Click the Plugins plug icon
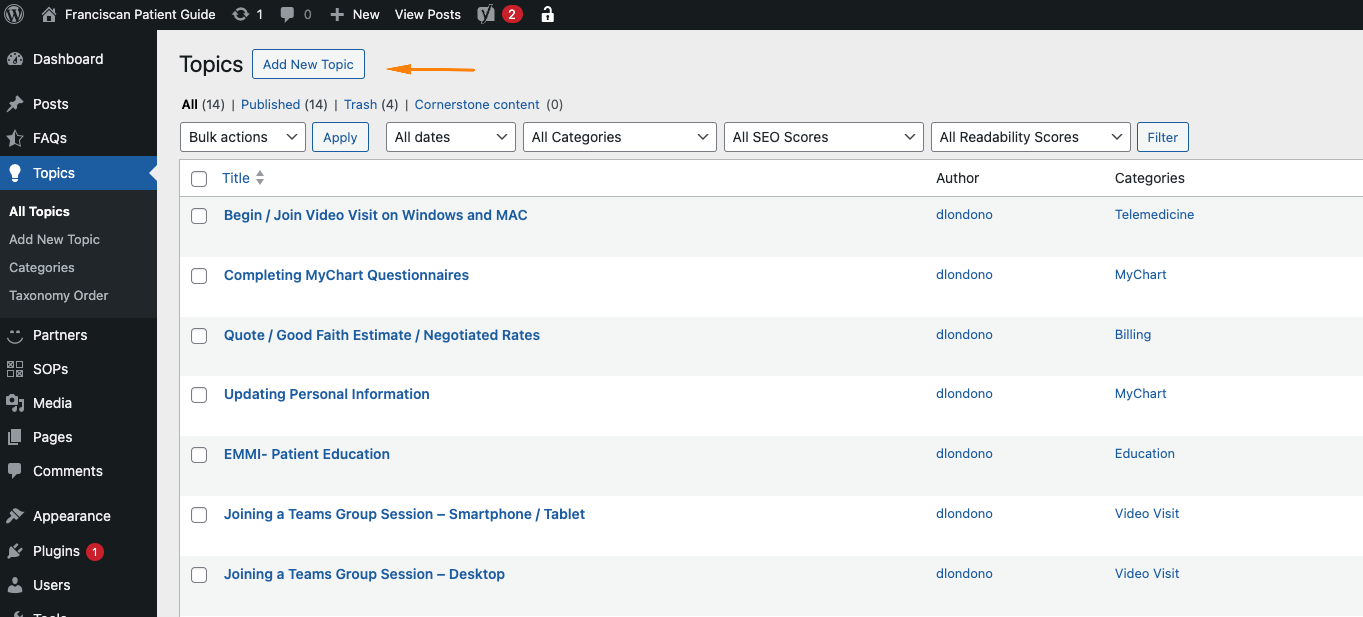Screen dimensions: 1363x617 (x=15, y=551)
